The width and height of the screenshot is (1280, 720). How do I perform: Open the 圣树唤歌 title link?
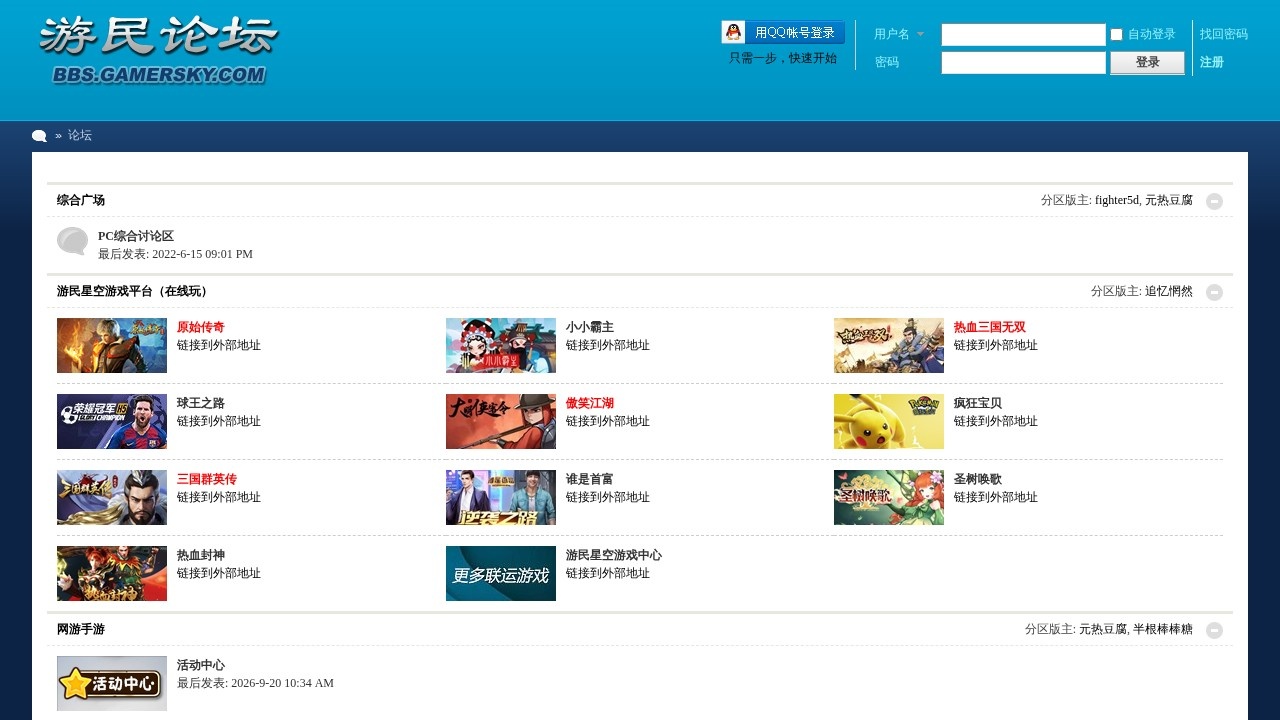(978, 479)
